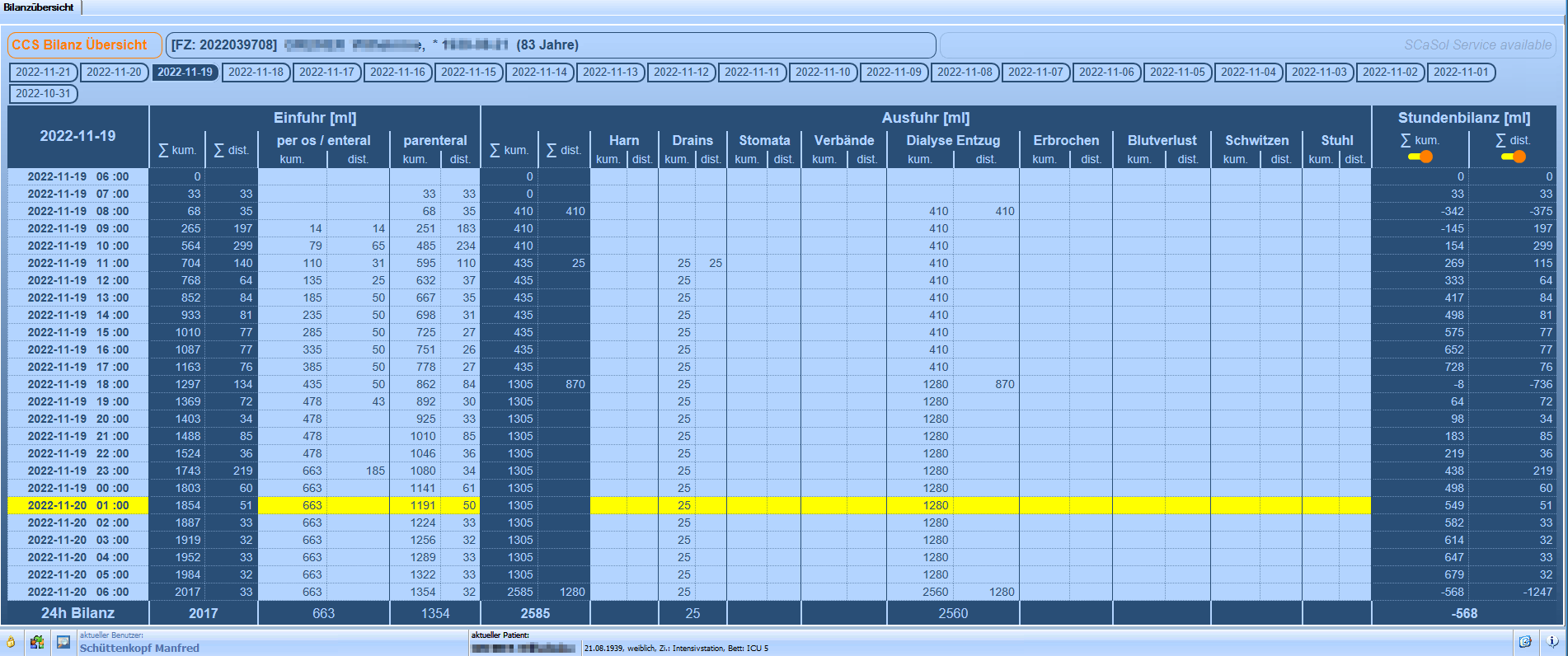Select the active 2022-11-19 date tab

tap(185, 73)
